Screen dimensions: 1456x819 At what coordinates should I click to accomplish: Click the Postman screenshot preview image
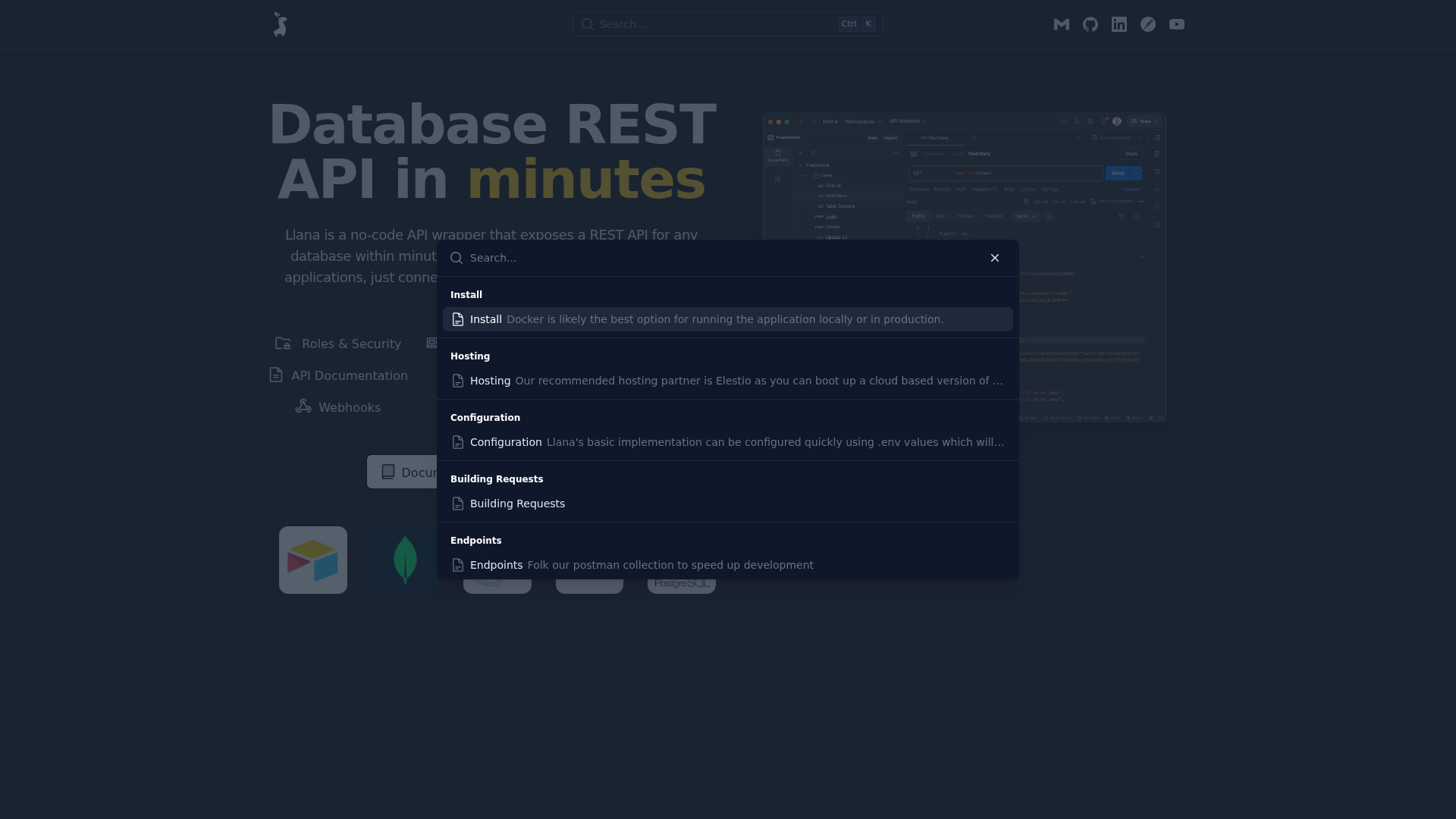tap(965, 267)
